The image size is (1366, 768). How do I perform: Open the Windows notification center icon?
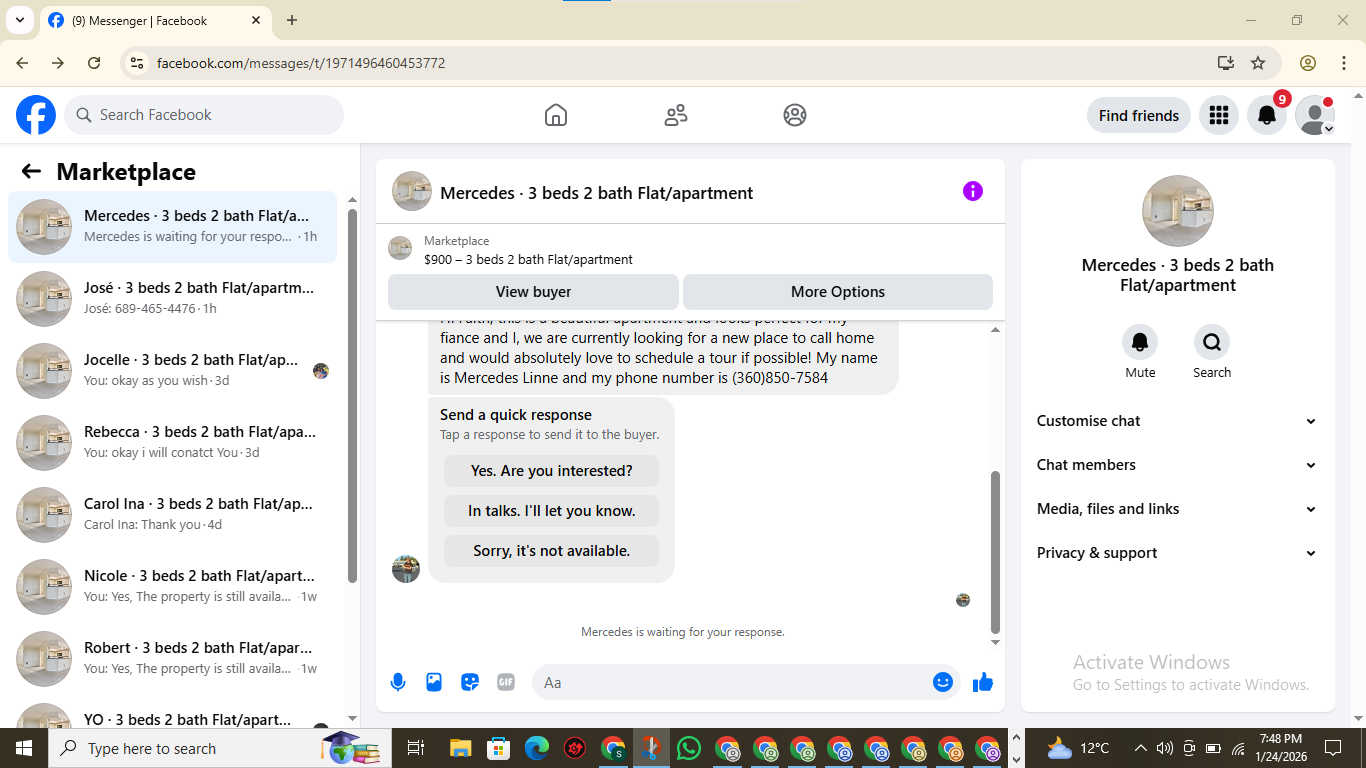[1333, 748]
